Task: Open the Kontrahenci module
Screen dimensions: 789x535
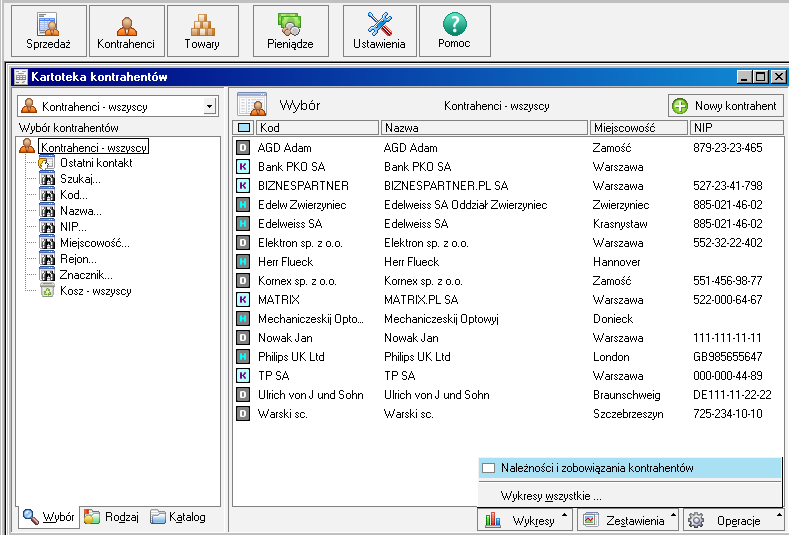Action: tap(126, 31)
